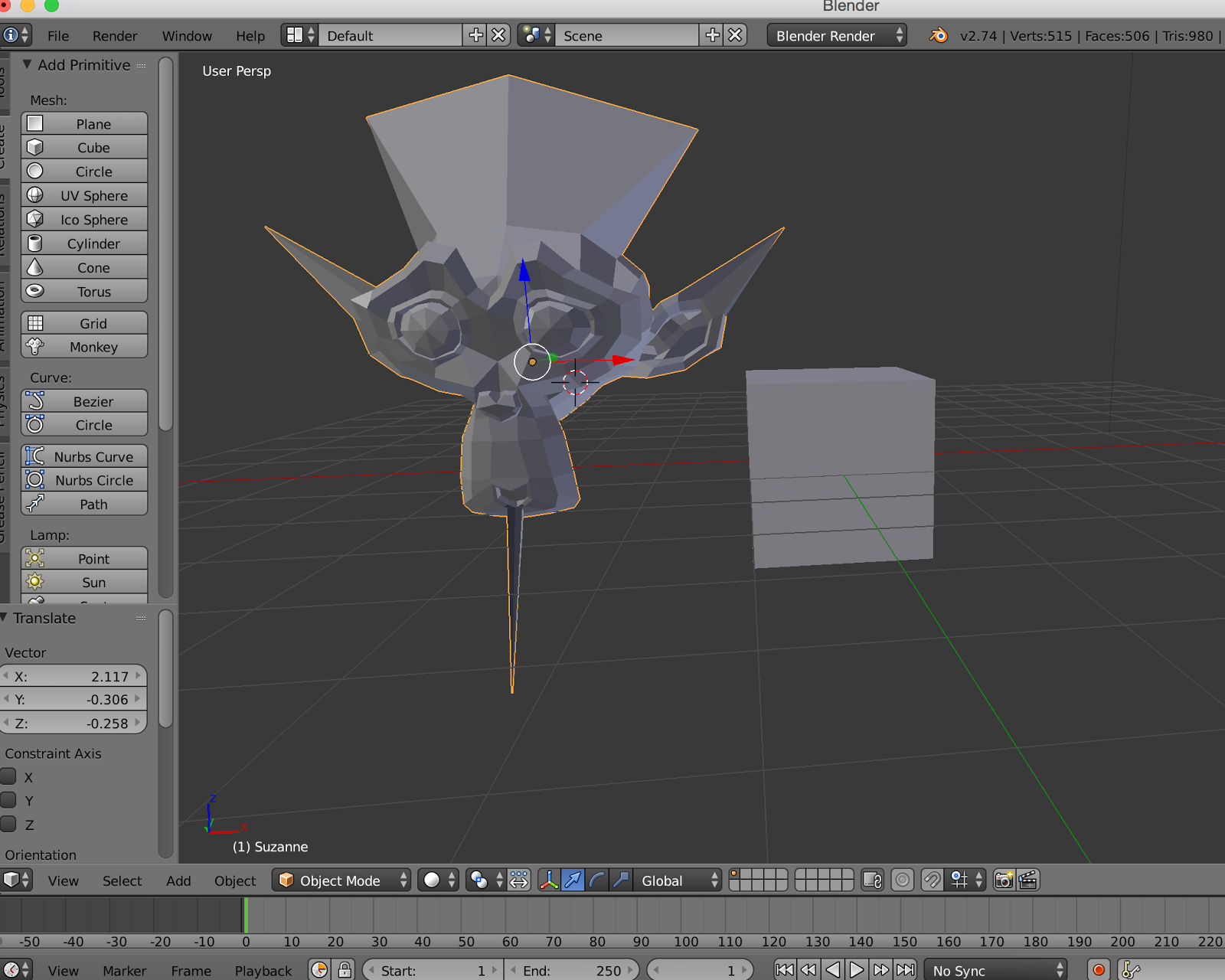Open the 3D viewport Select menu

[122, 881]
